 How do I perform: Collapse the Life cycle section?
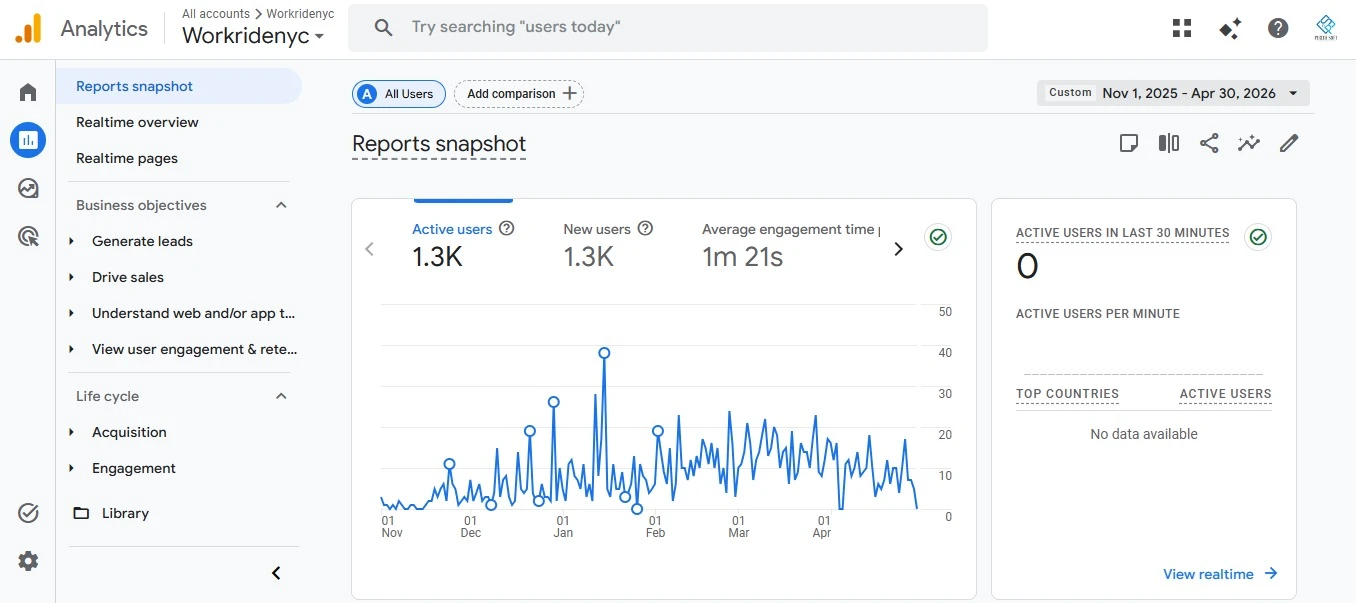[x=281, y=396]
